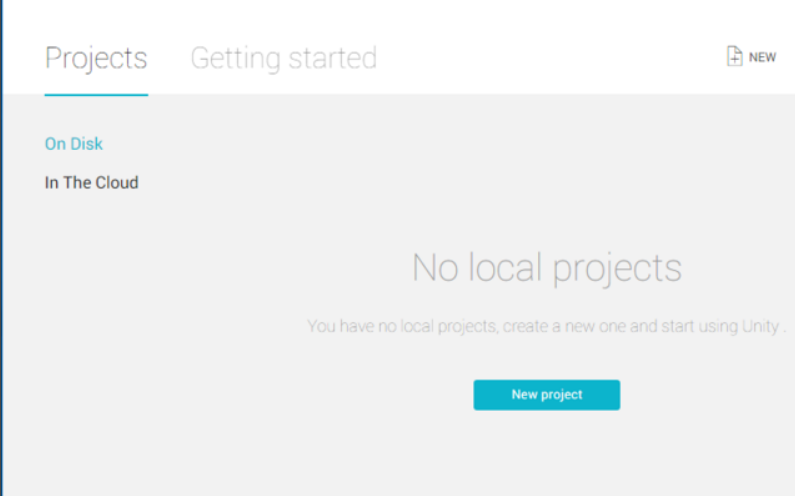Click the 'You have no local projects' message

pos(547,326)
